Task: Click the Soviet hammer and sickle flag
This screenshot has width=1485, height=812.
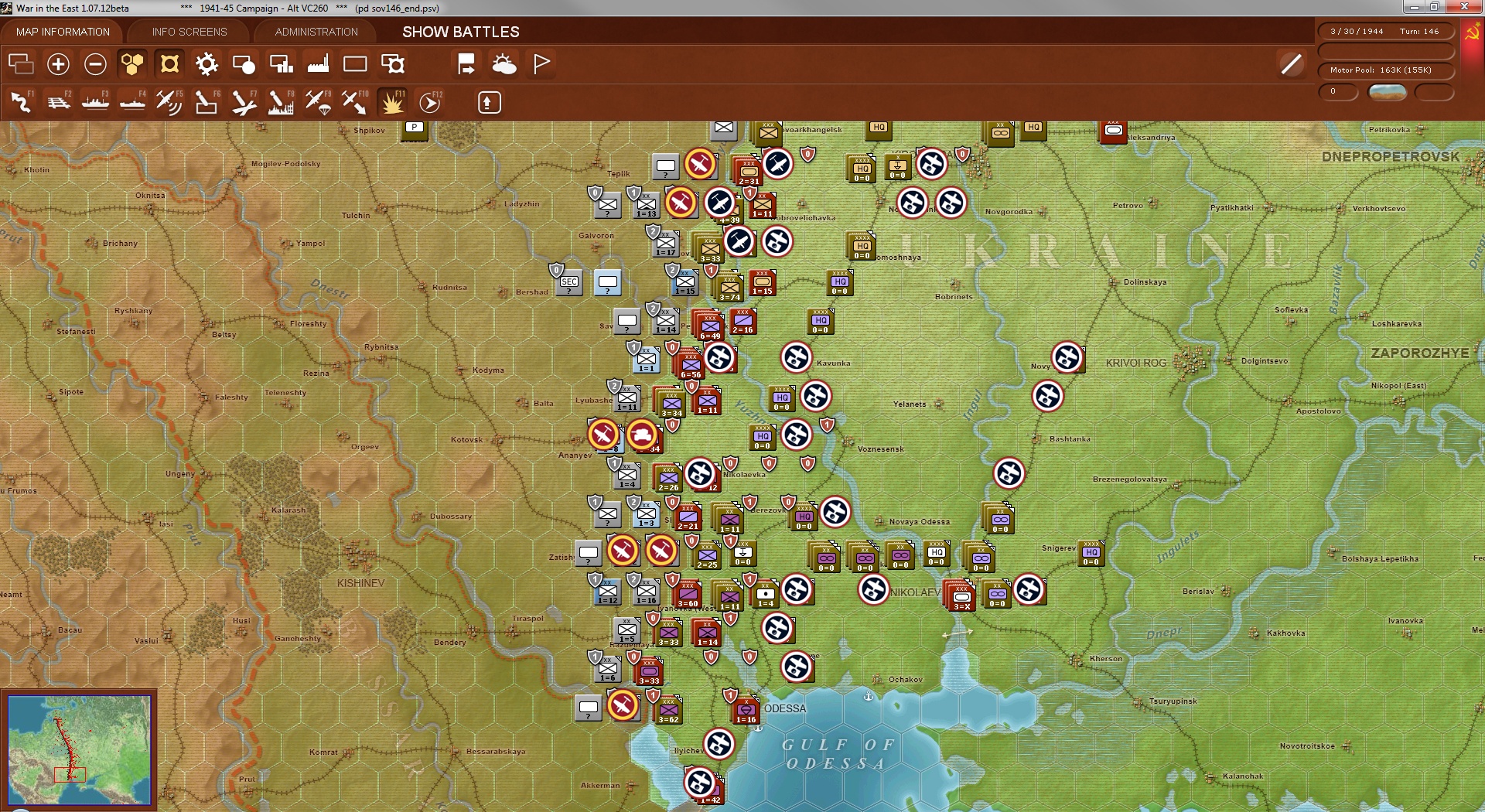Action: (x=1471, y=33)
